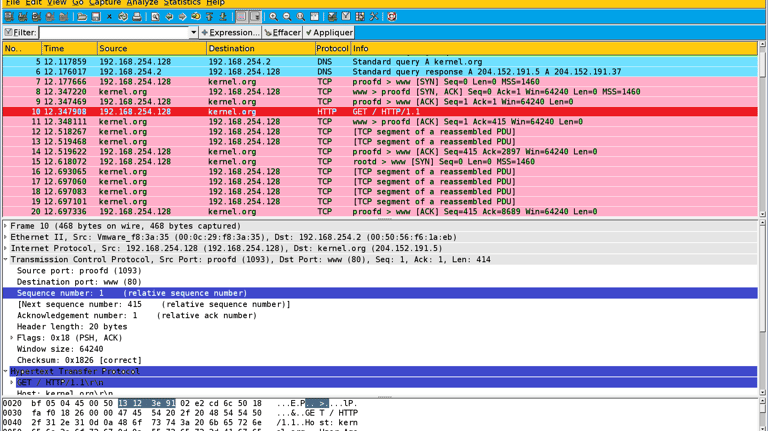The image size is (768, 431).
Task: Zoom in on packet text
Action: [x=274, y=17]
